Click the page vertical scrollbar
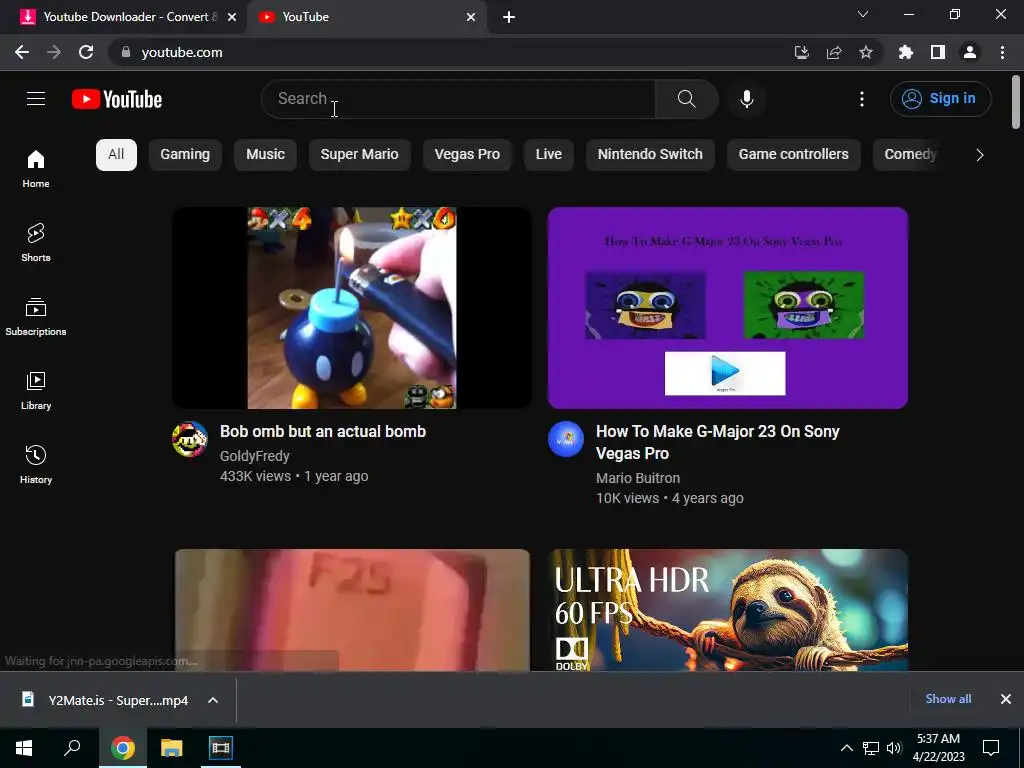Image resolution: width=1024 pixels, height=768 pixels. coord(1016,103)
